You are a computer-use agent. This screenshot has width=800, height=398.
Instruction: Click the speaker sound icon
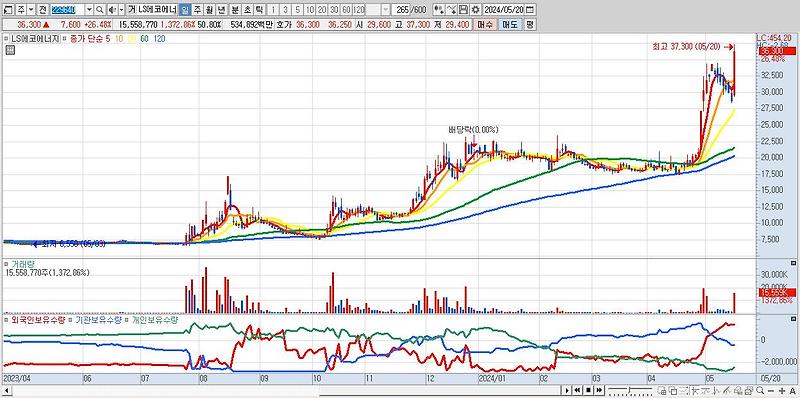tap(112, 10)
